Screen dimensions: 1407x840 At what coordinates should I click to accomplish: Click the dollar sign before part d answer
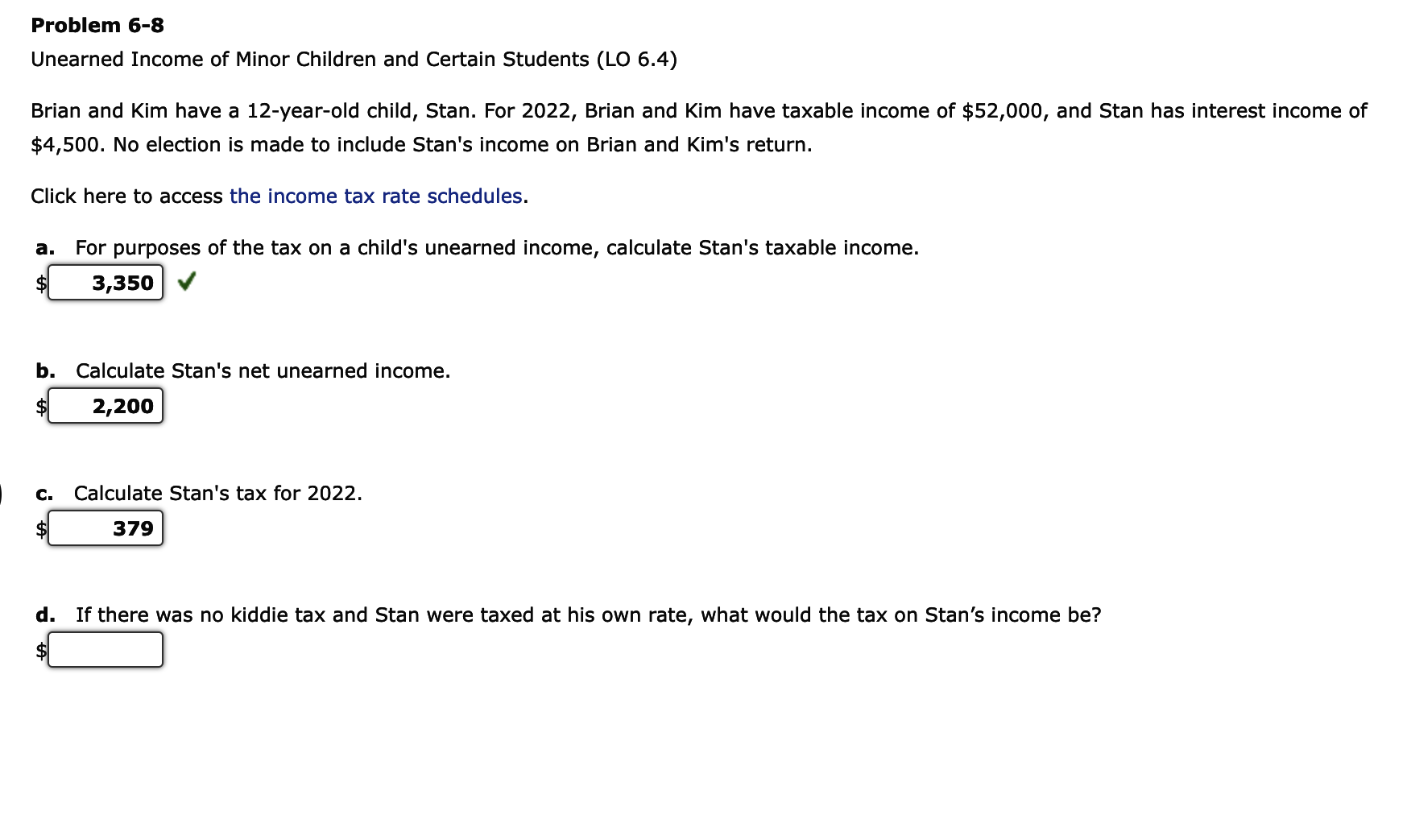(x=40, y=652)
